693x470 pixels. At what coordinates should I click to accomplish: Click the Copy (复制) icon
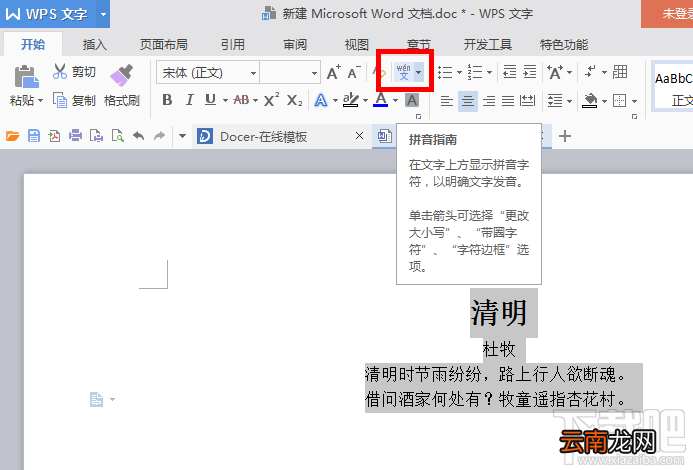[x=60, y=100]
